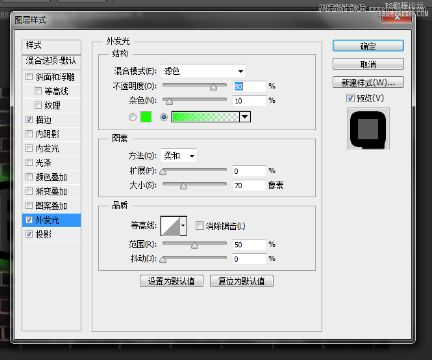This screenshot has height=363, width=439.
Task: Enable the 等高线 sub-option checkbox
Action: (x=38, y=91)
